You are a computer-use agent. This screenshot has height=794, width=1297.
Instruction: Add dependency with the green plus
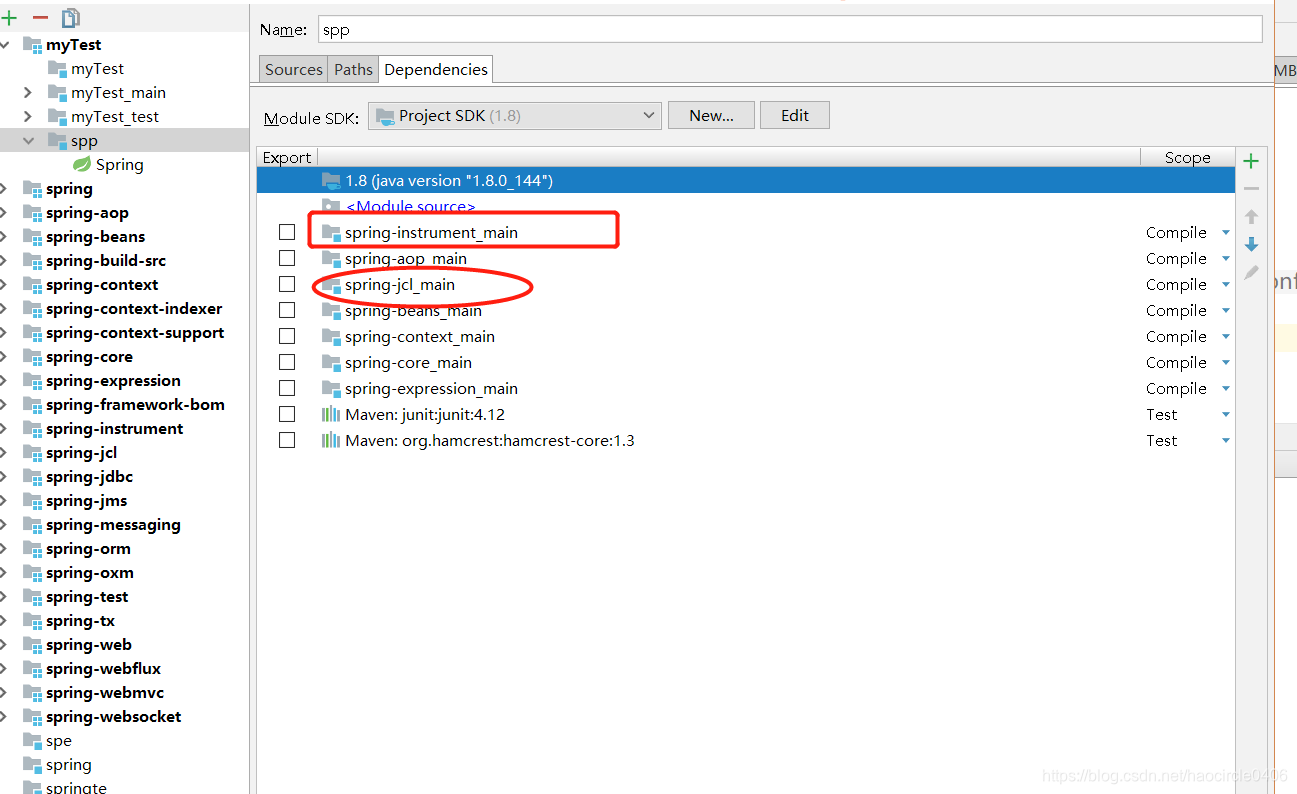tap(1251, 161)
